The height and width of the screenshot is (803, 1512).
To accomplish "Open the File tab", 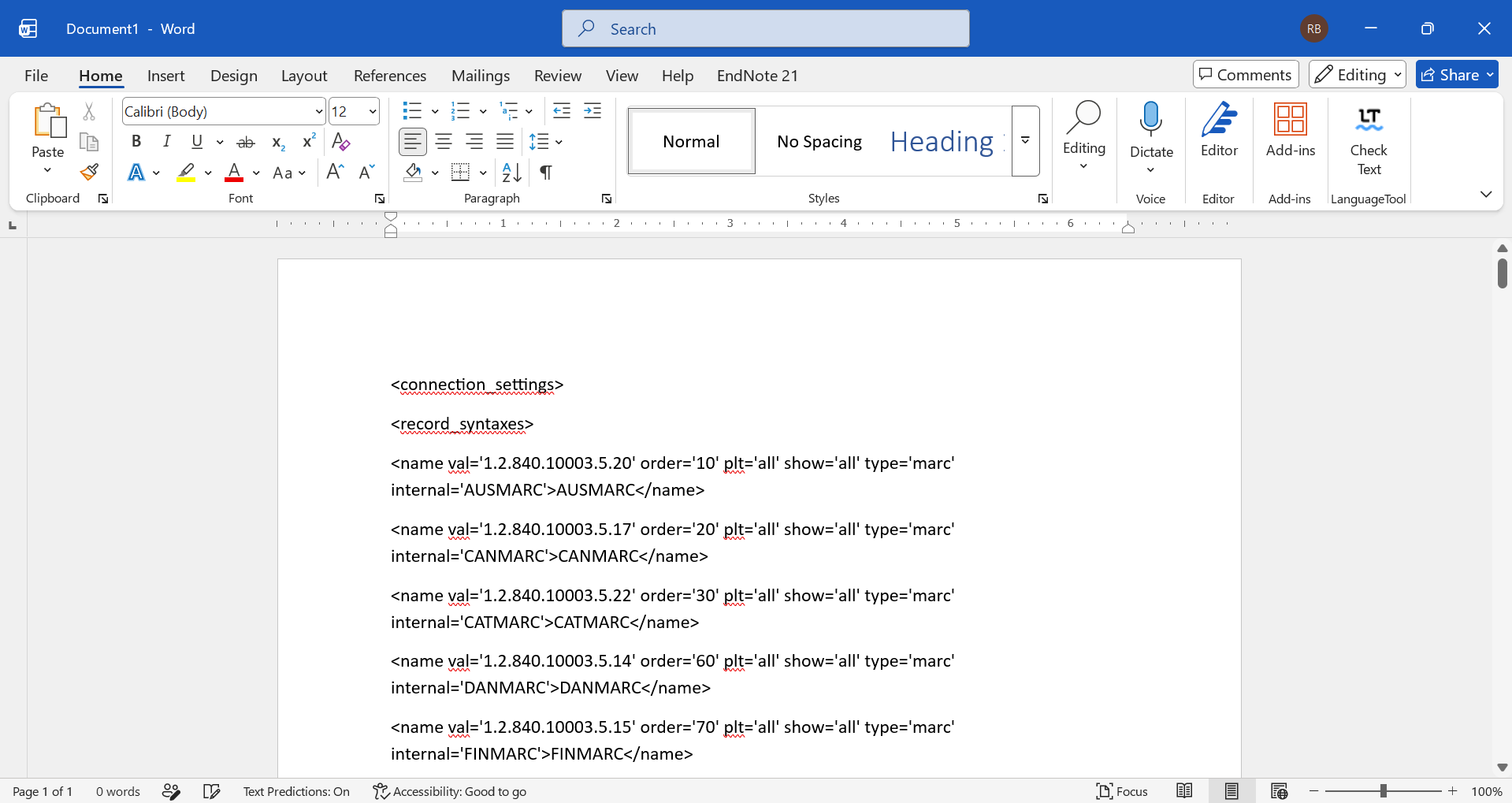I will 36,76.
